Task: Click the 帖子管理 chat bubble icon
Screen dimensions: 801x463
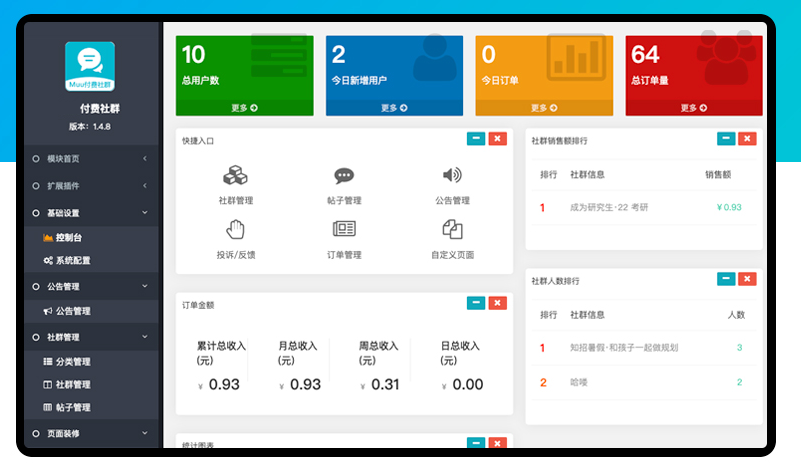Action: (344, 176)
